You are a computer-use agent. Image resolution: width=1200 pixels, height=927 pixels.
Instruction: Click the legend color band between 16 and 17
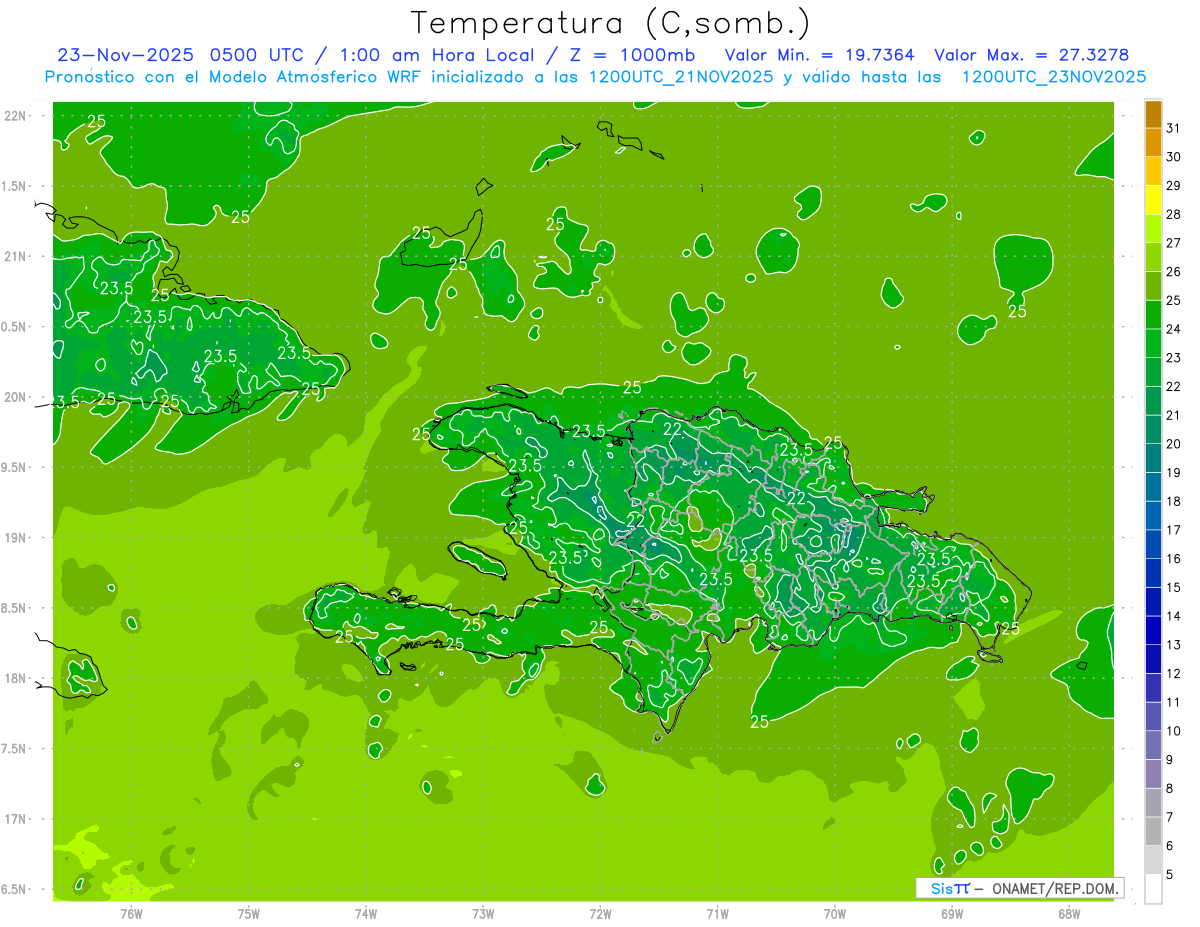[1153, 545]
